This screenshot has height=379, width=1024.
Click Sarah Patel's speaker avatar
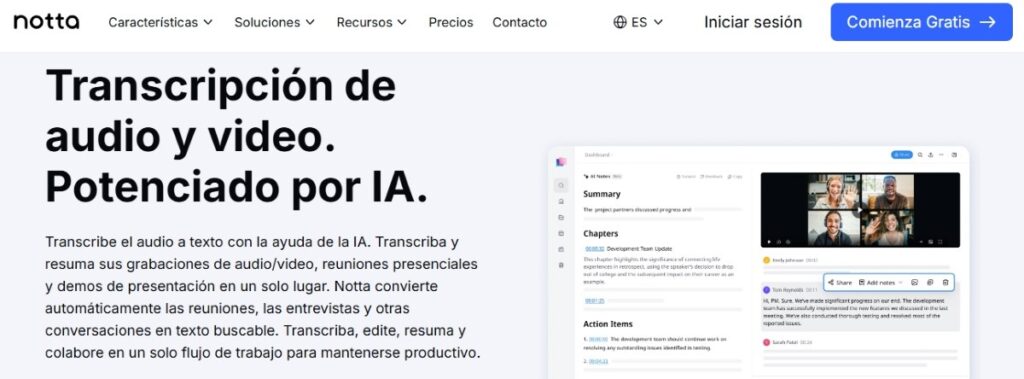(767, 342)
